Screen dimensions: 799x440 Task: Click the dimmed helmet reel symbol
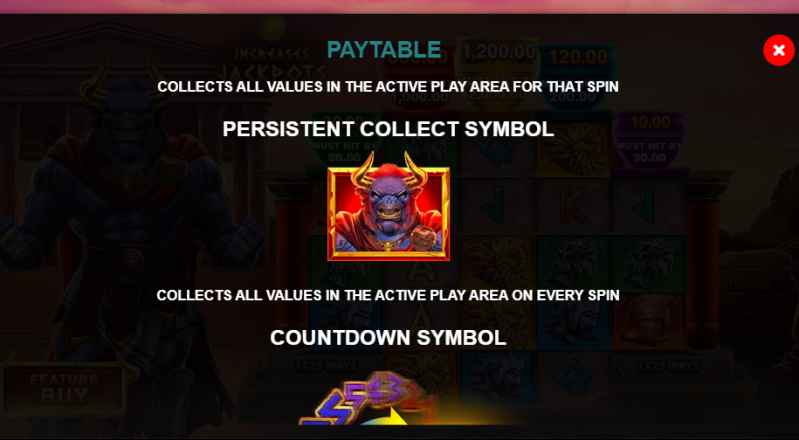(648, 321)
